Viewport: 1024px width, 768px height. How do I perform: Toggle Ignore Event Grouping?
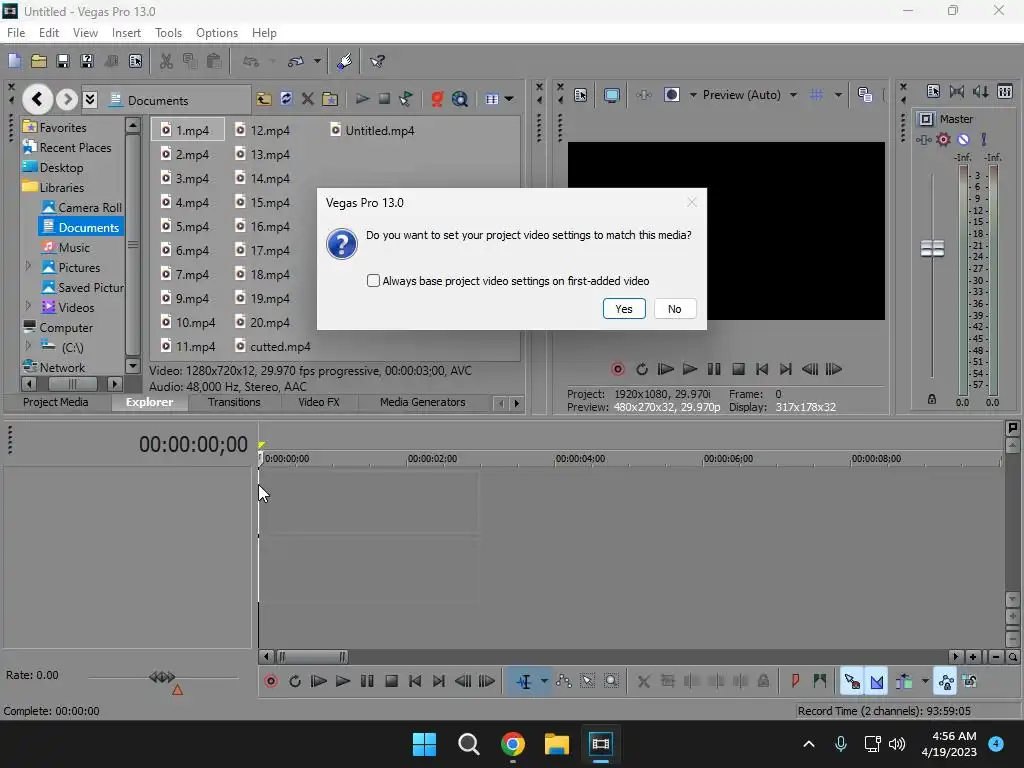click(970, 681)
